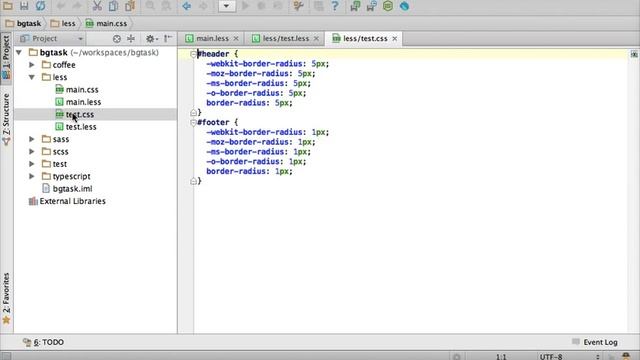This screenshot has height=360, width=640.
Task: Toggle the 1: Project tool window
Action: point(6,57)
